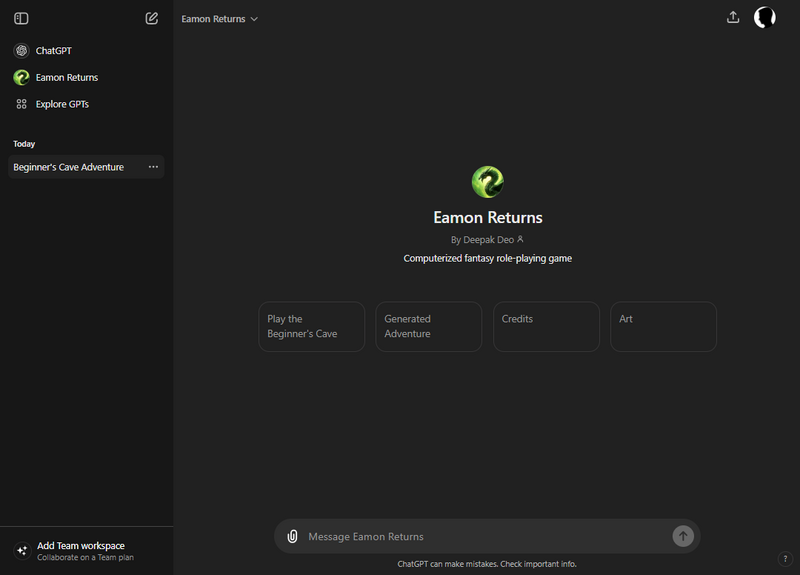800x575 pixels.
Task: Click the send message arrow button
Action: tap(683, 536)
